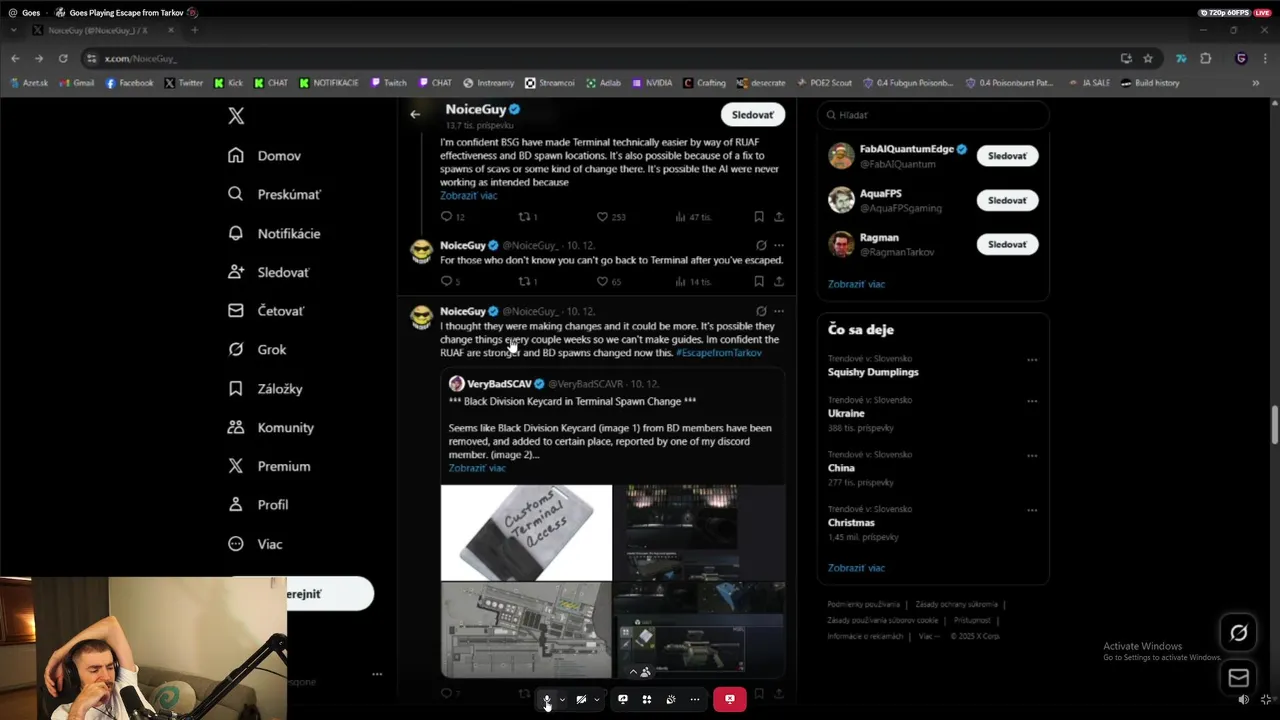Screen dimensions: 1280x720
Task: Open more options for the Ukraine trend
Action: point(1032,400)
